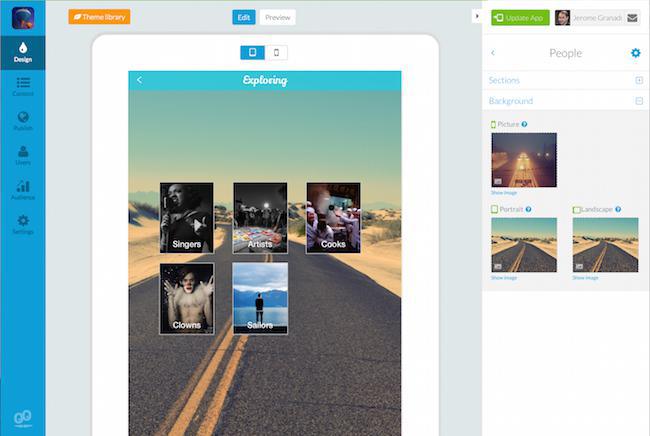Viewport: 650px width, 436px height.
Task: Collapse the right side panel with arrow
Action: [476, 17]
